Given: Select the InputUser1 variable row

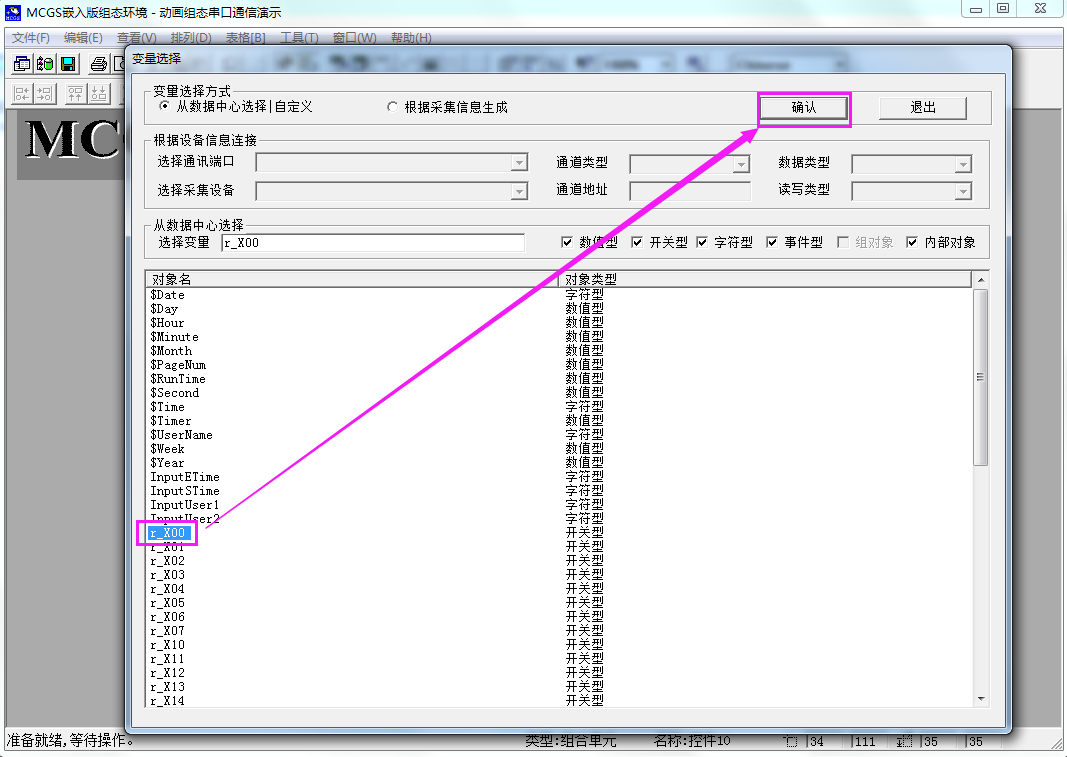Looking at the screenshot, I should pos(184,504).
